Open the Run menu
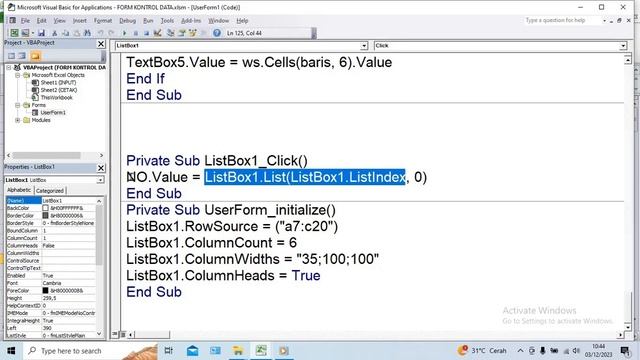The width and height of the screenshot is (640, 360). pos(148,20)
